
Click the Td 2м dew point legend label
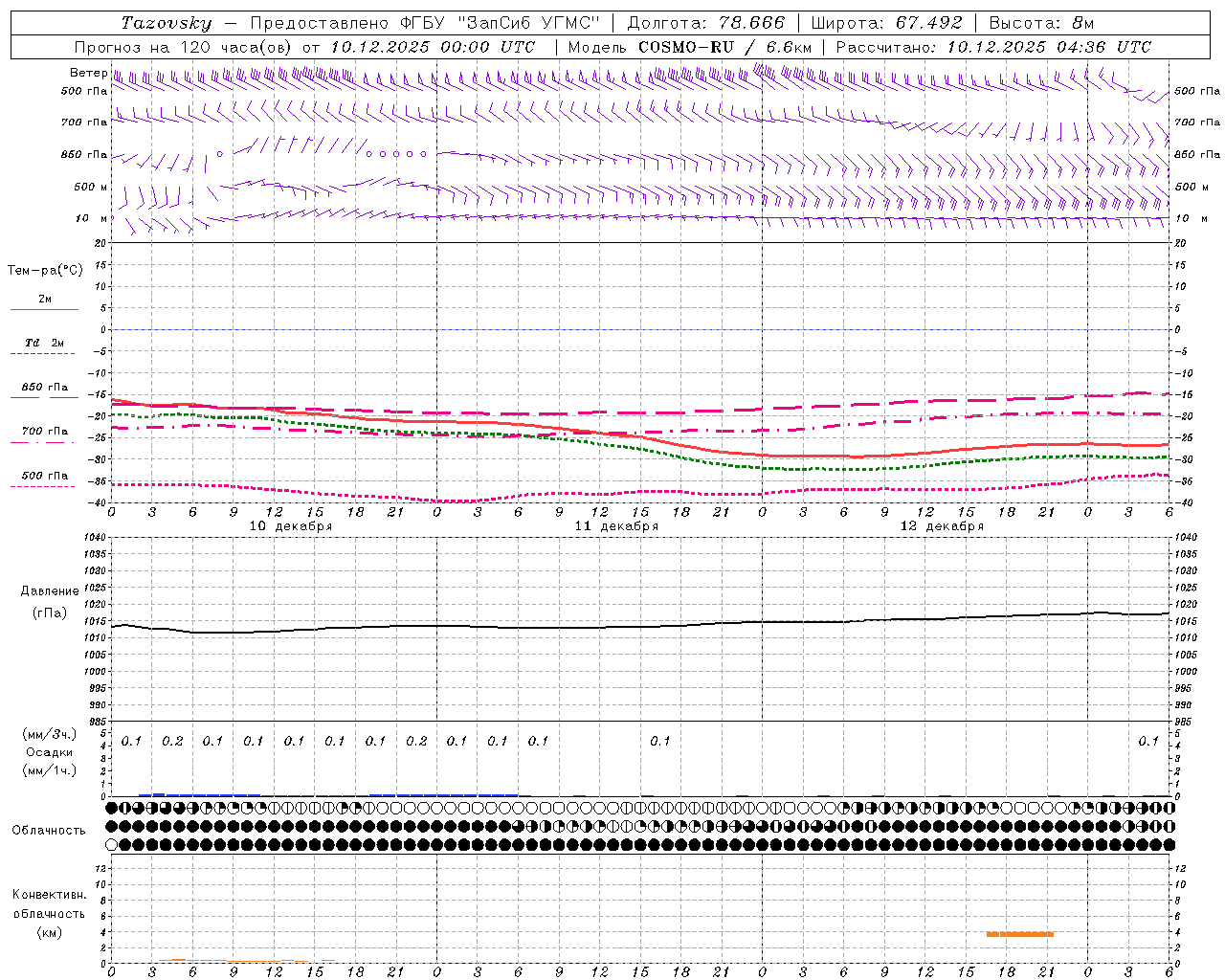pos(44,343)
